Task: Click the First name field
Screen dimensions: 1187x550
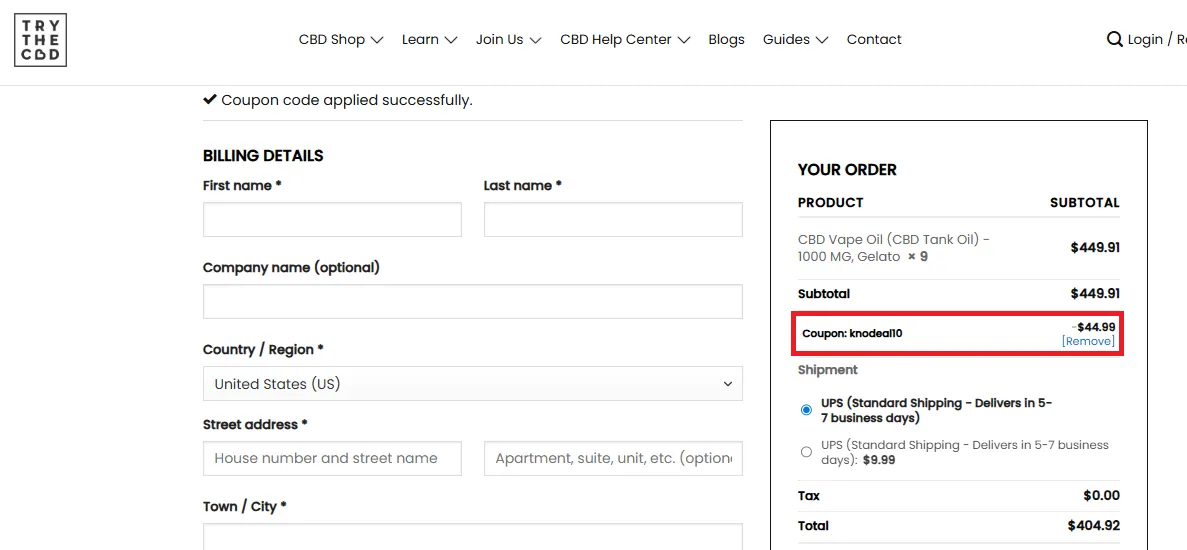Action: [x=332, y=220]
